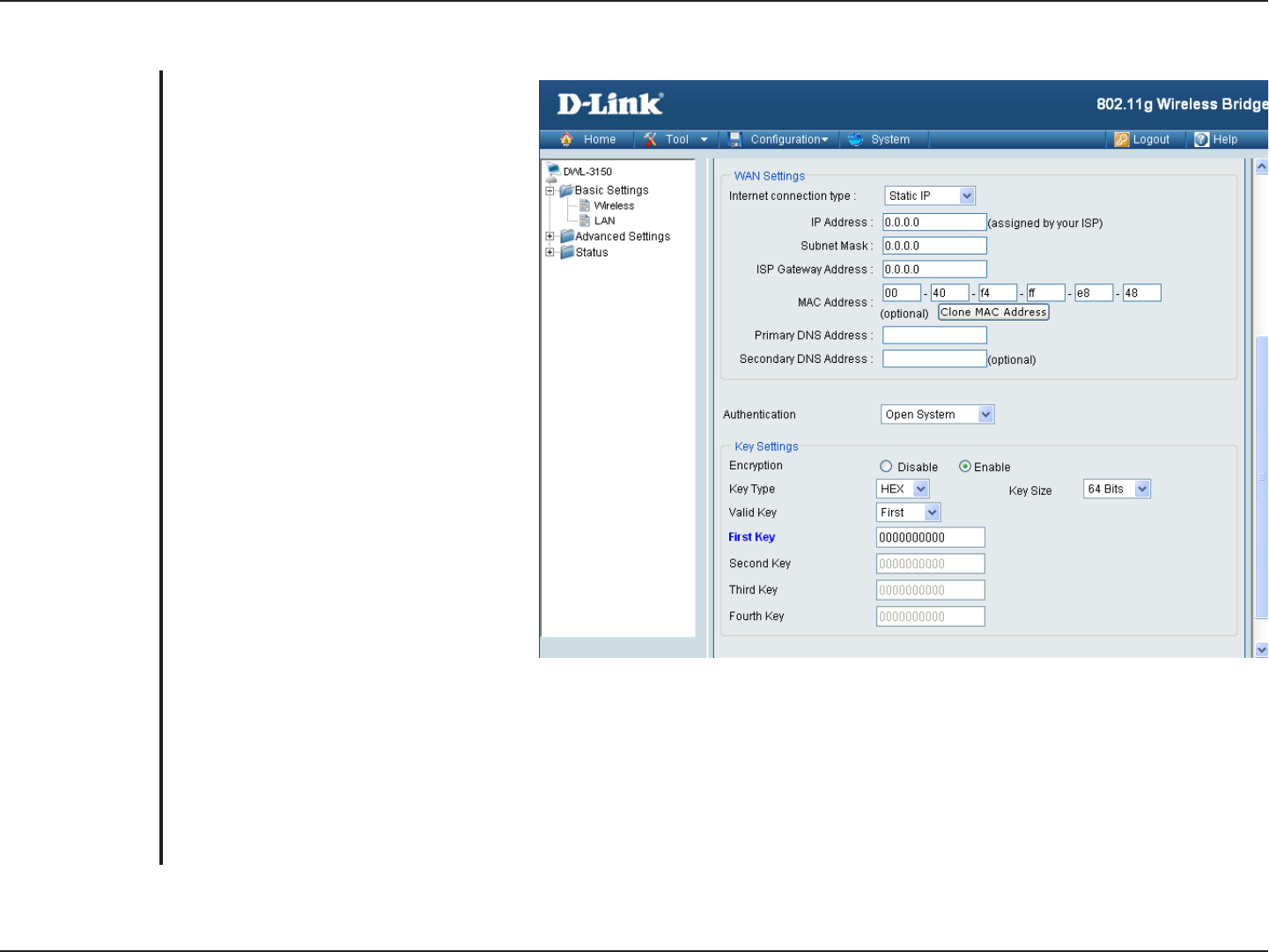
Task: Click the MAC Address field containing ff
Action: click(1045, 292)
